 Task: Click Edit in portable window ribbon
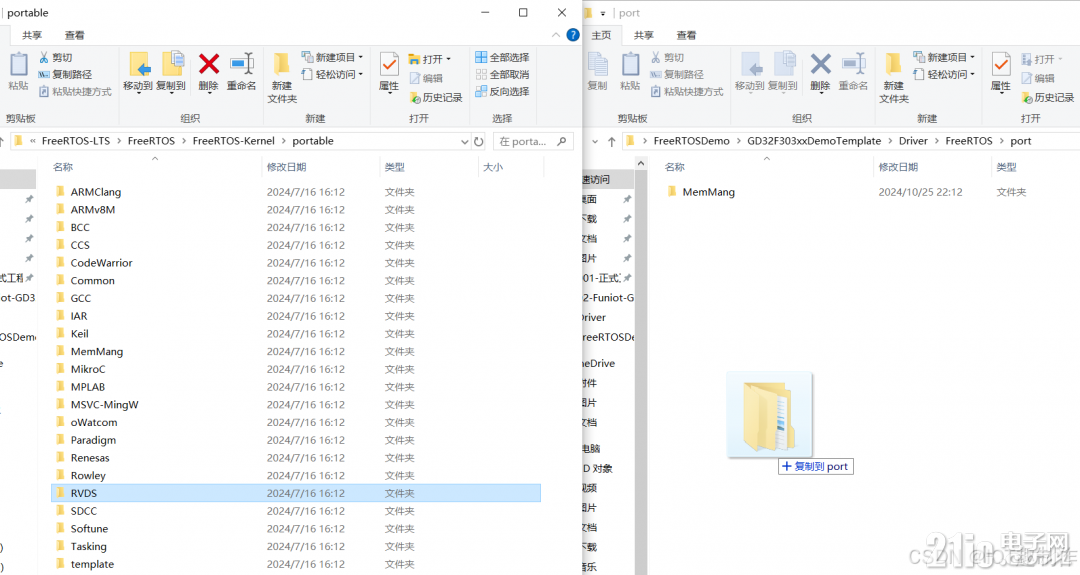click(x=426, y=79)
